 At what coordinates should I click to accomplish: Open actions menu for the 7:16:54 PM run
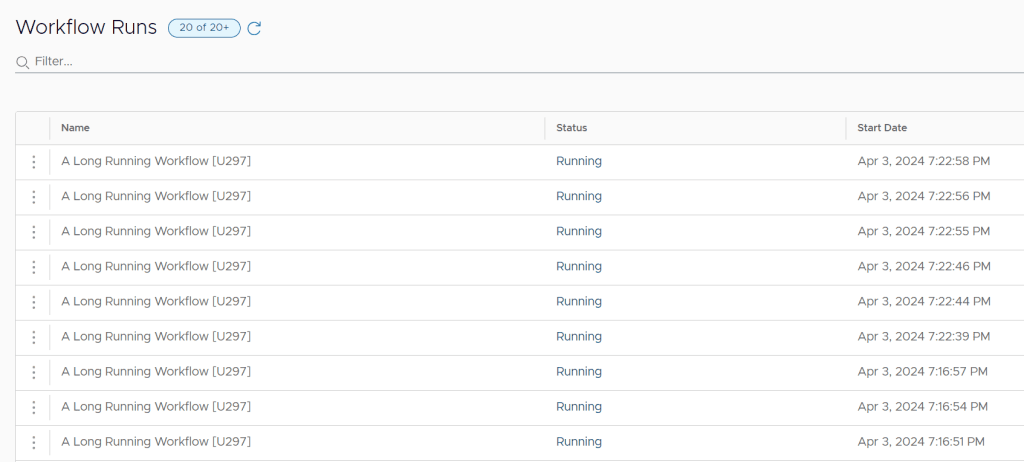pyautogui.click(x=33, y=407)
